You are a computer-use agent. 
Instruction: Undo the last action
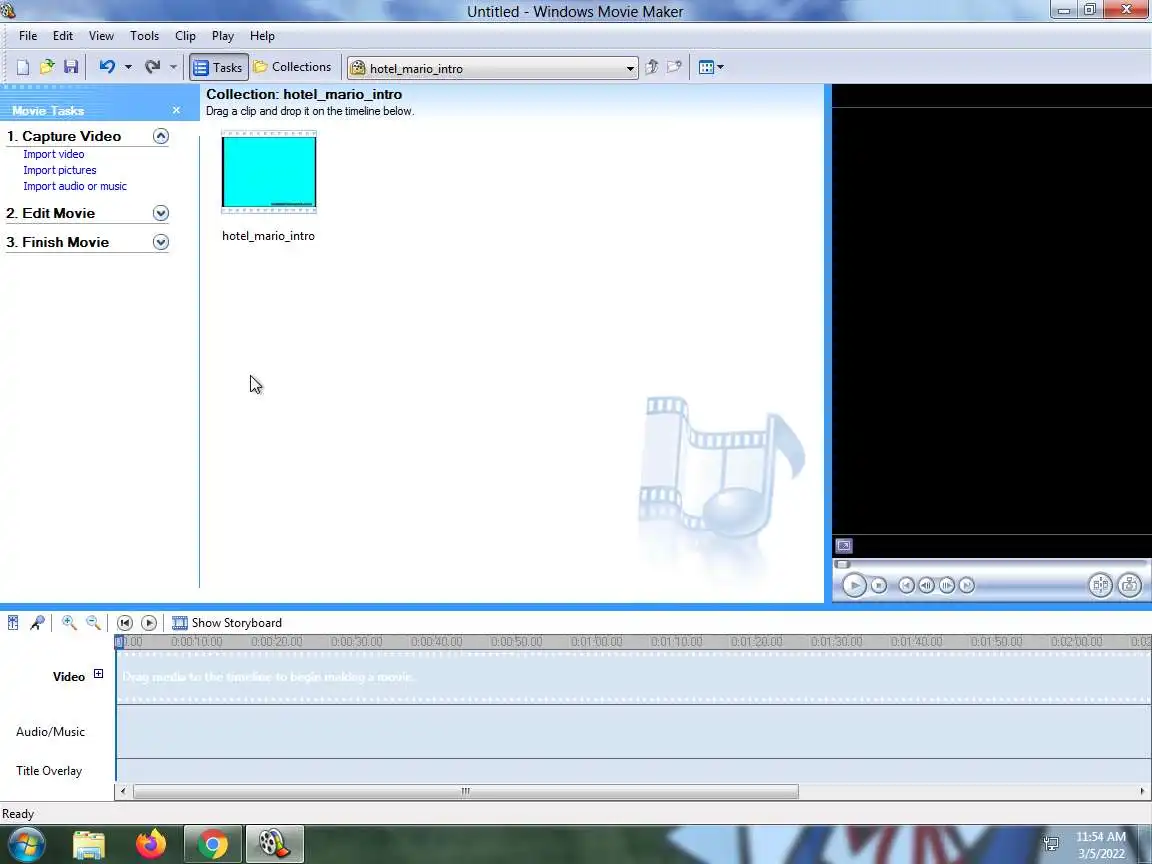pyautogui.click(x=107, y=68)
